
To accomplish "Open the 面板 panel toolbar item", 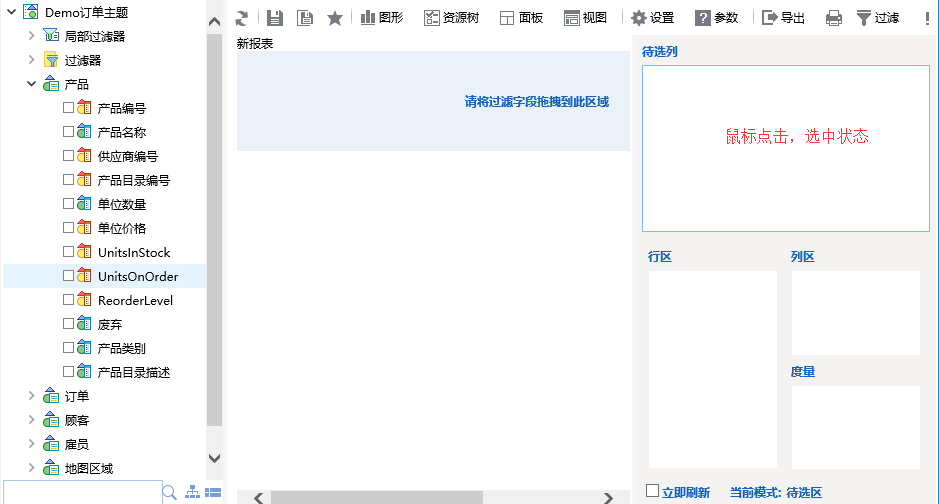I will (521, 18).
